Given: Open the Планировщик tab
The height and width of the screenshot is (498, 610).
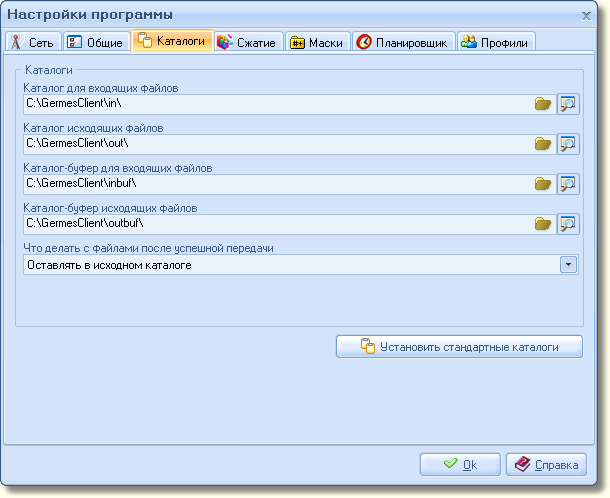Looking at the screenshot, I should (x=404, y=42).
